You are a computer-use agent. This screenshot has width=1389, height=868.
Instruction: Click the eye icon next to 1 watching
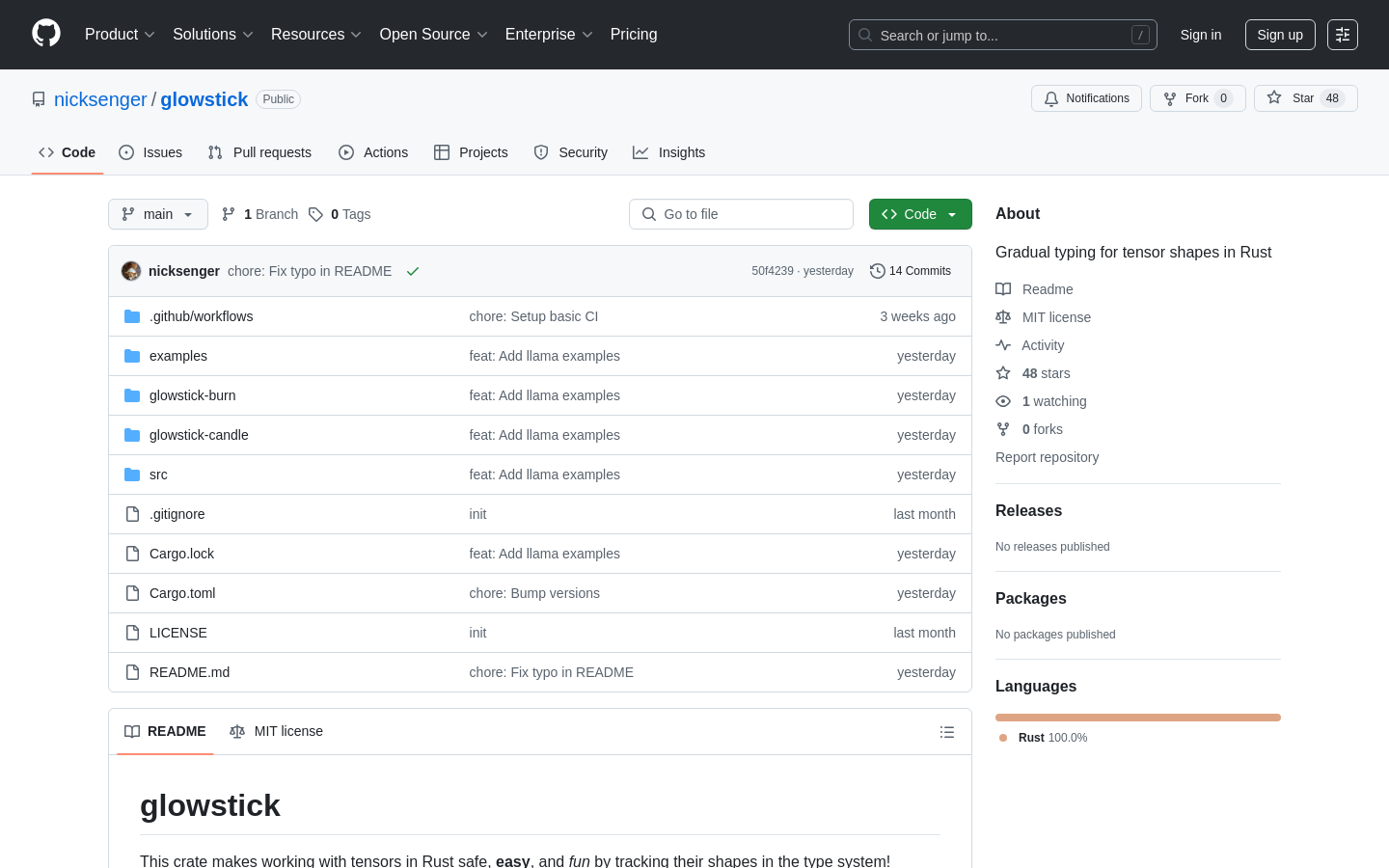tap(1003, 401)
